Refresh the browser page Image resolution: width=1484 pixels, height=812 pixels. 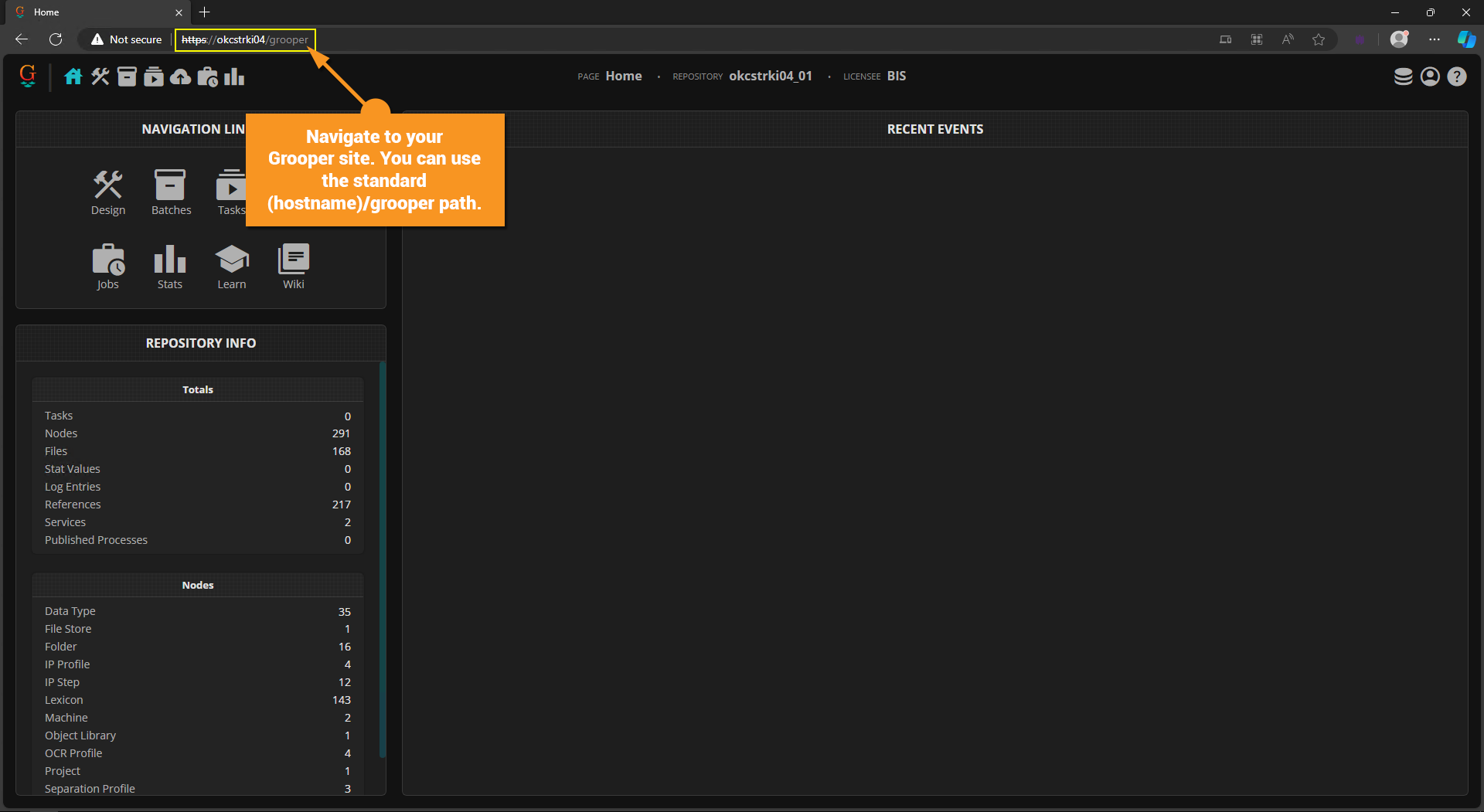56,39
